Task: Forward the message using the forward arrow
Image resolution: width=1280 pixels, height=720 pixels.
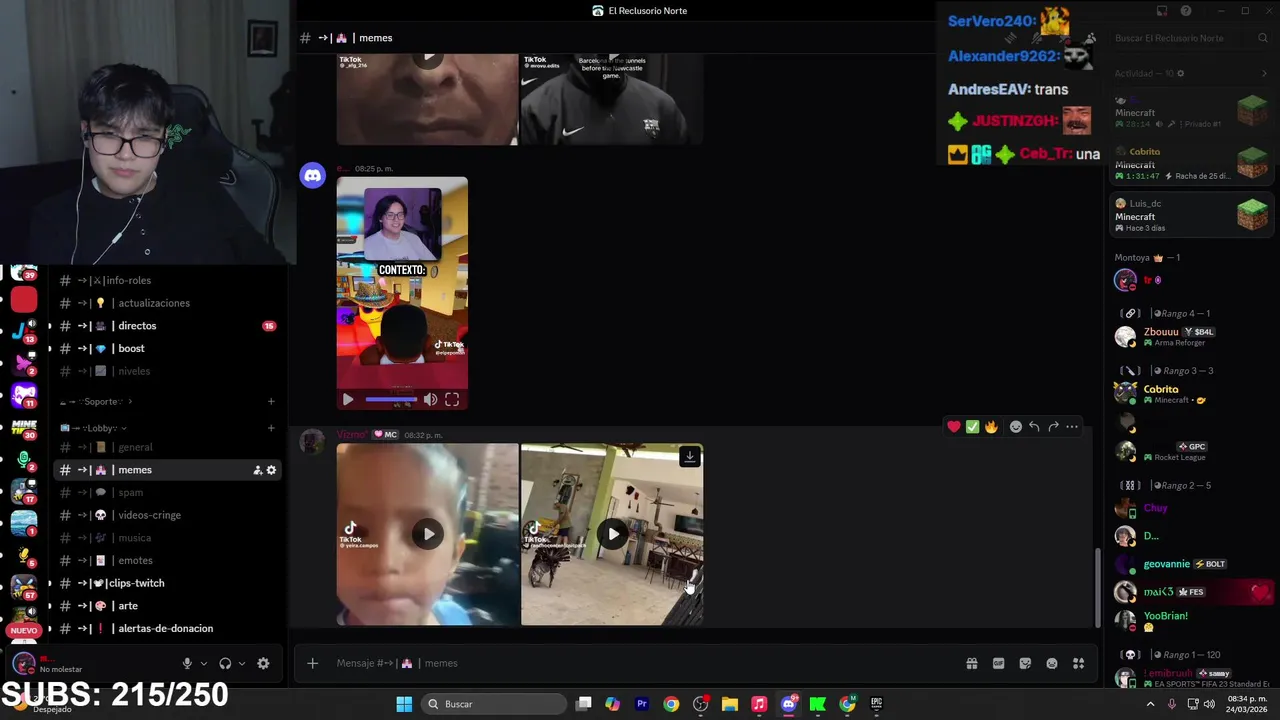Action: tap(1053, 427)
